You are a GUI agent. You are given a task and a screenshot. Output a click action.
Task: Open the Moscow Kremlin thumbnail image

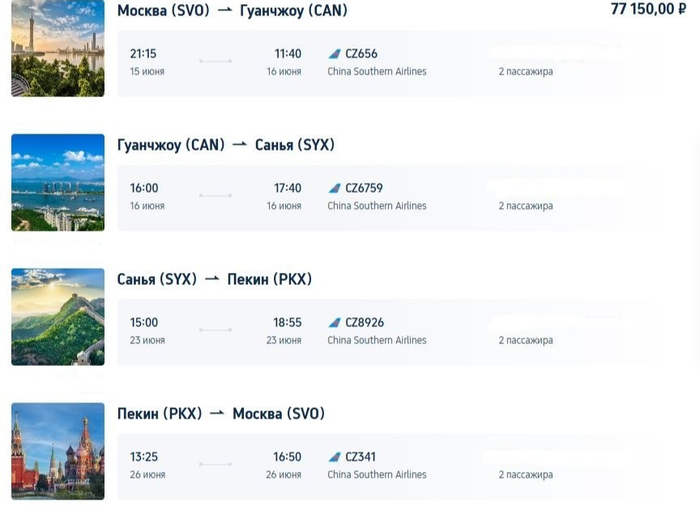coord(57,452)
